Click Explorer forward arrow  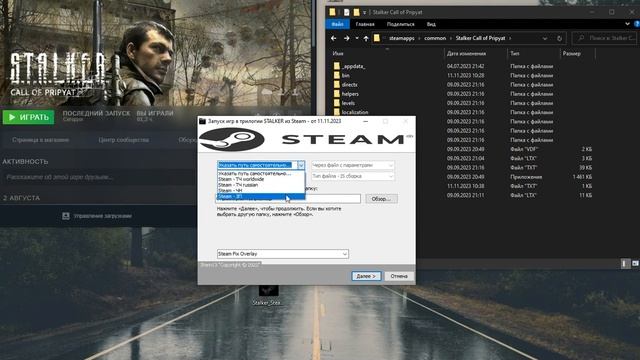pyautogui.click(x=347, y=38)
